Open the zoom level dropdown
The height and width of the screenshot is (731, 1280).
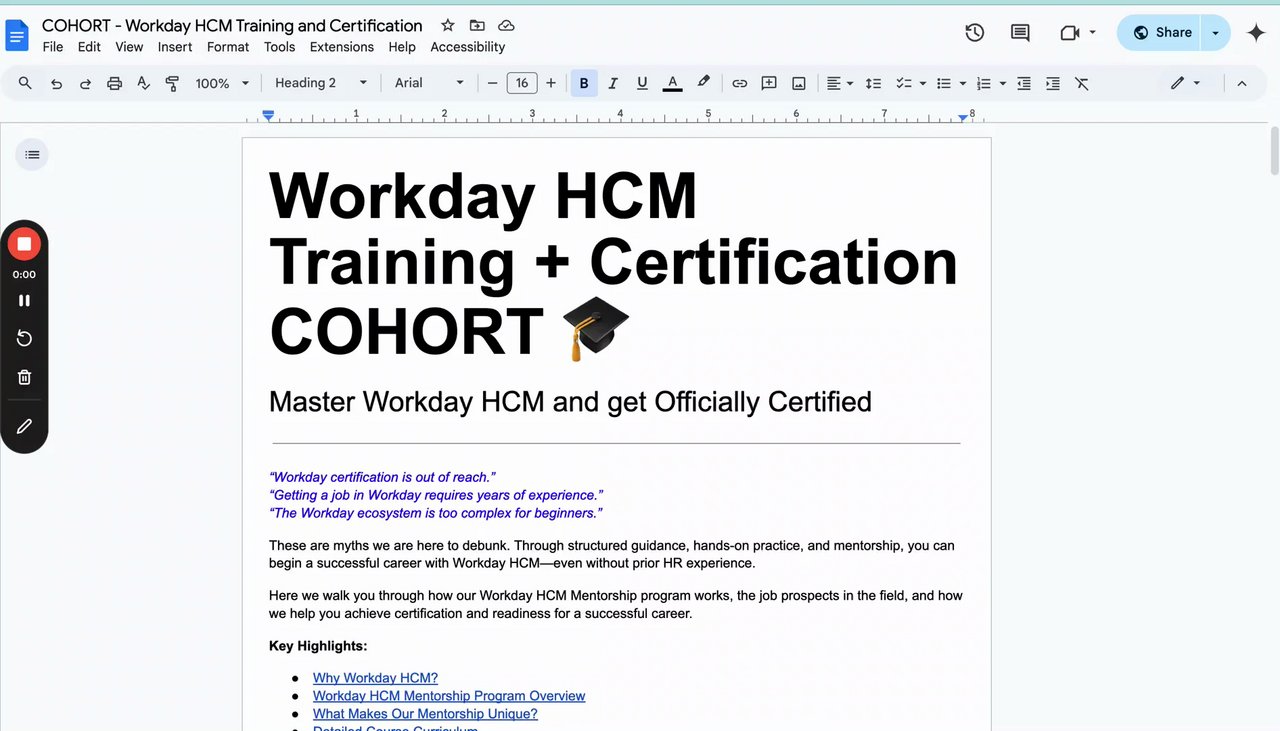[222, 83]
